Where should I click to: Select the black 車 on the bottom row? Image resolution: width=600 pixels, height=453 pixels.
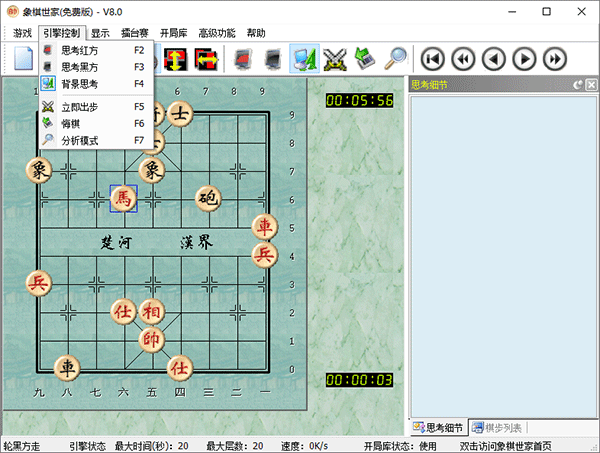pyautogui.click(x=67, y=368)
